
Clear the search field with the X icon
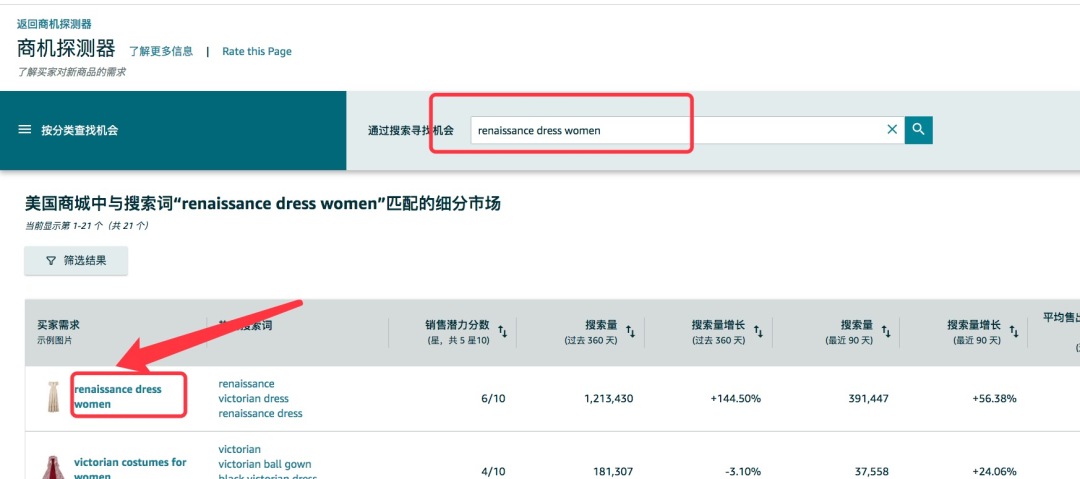click(x=892, y=130)
